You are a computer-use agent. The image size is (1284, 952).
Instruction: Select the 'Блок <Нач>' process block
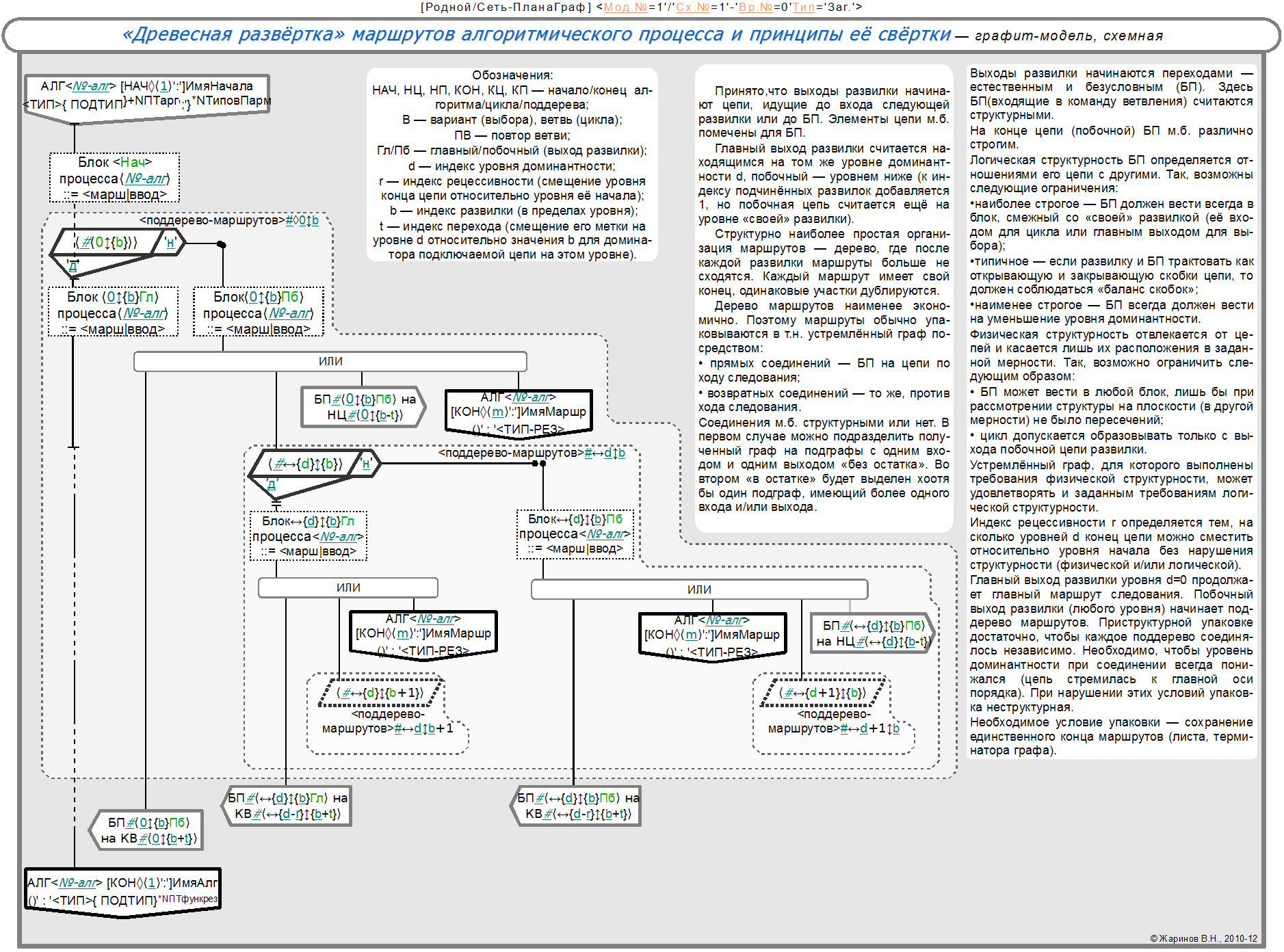pyautogui.click(x=115, y=178)
